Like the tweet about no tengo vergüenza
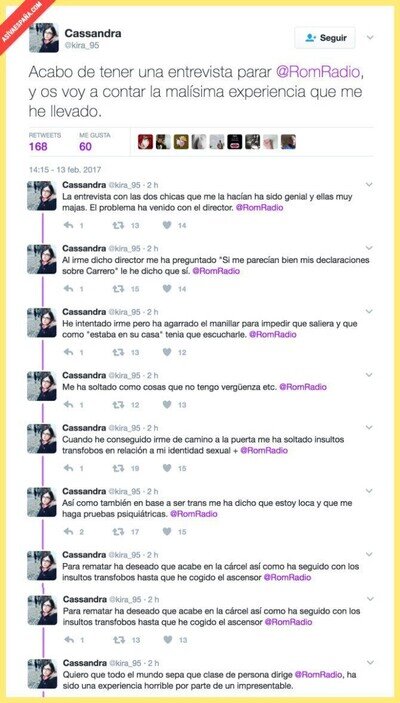Screen dimensions: 400x703 click(167, 405)
